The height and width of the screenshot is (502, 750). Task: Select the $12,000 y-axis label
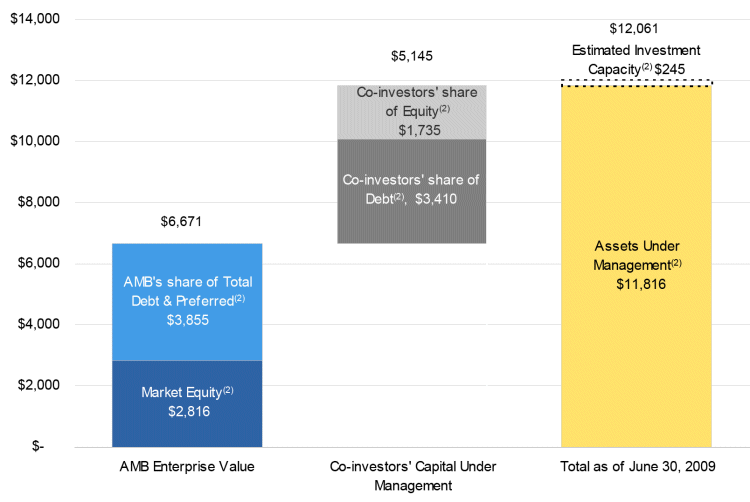[34, 80]
